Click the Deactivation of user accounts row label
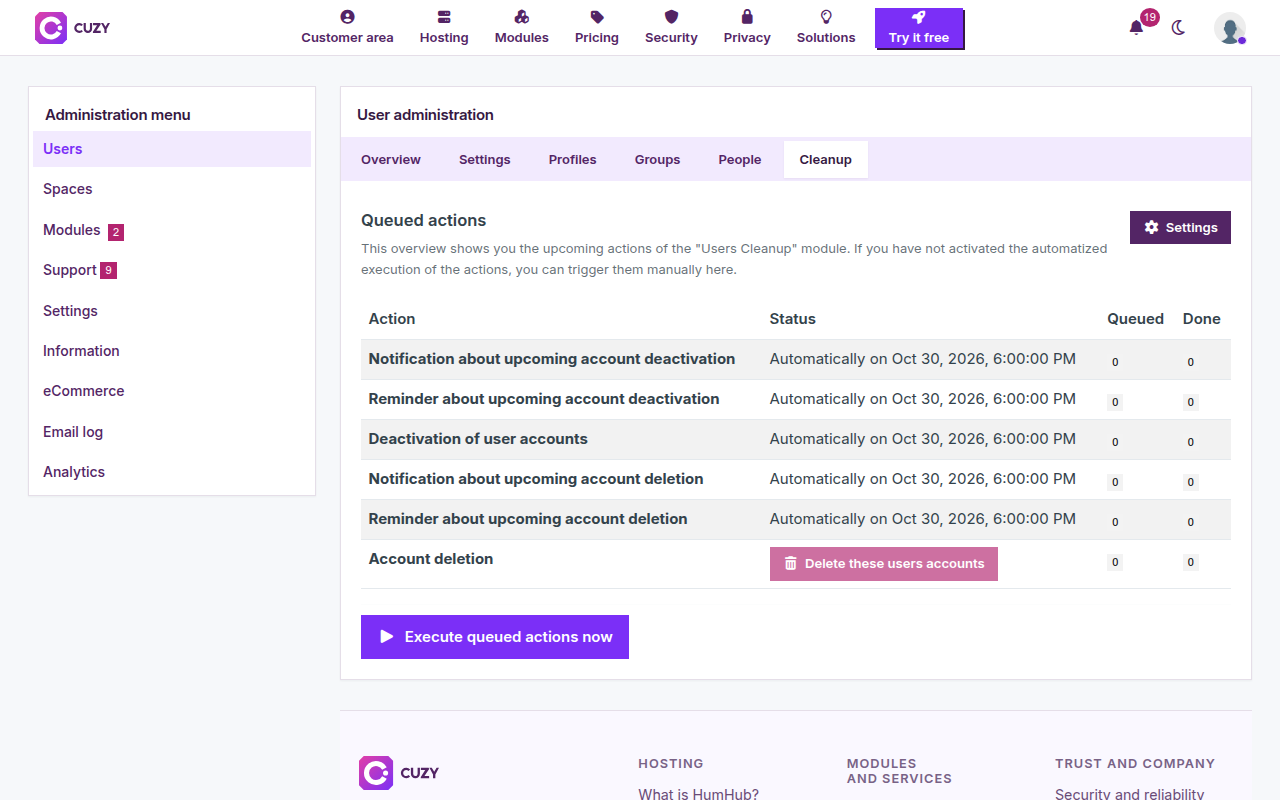 click(478, 439)
